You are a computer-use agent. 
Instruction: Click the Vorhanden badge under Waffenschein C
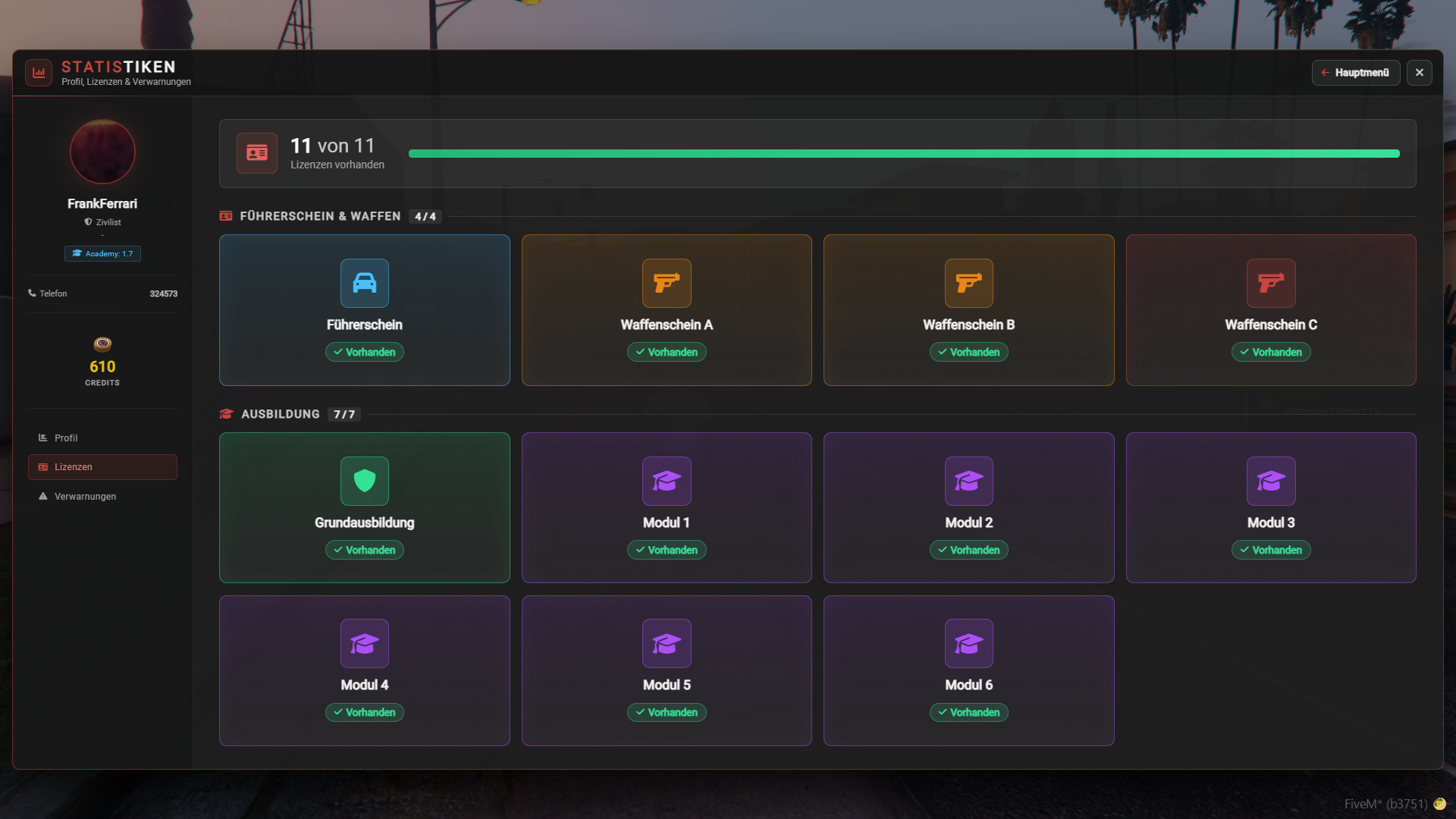[x=1271, y=352]
